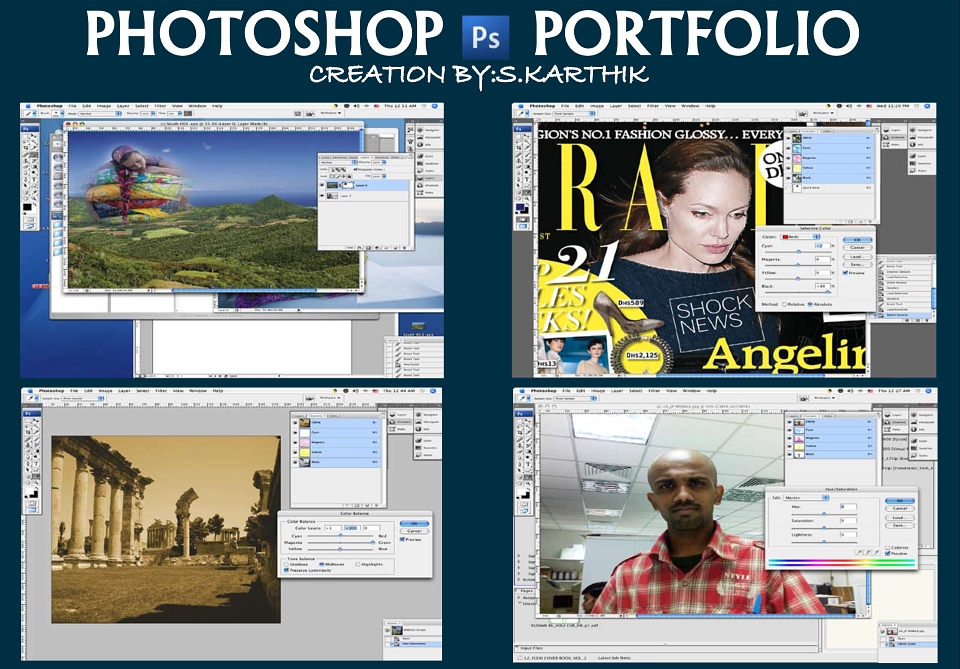960x669 pixels.
Task: Pick add-to-sample eyedropper in Hue/Saturation dialog
Action: [868, 552]
